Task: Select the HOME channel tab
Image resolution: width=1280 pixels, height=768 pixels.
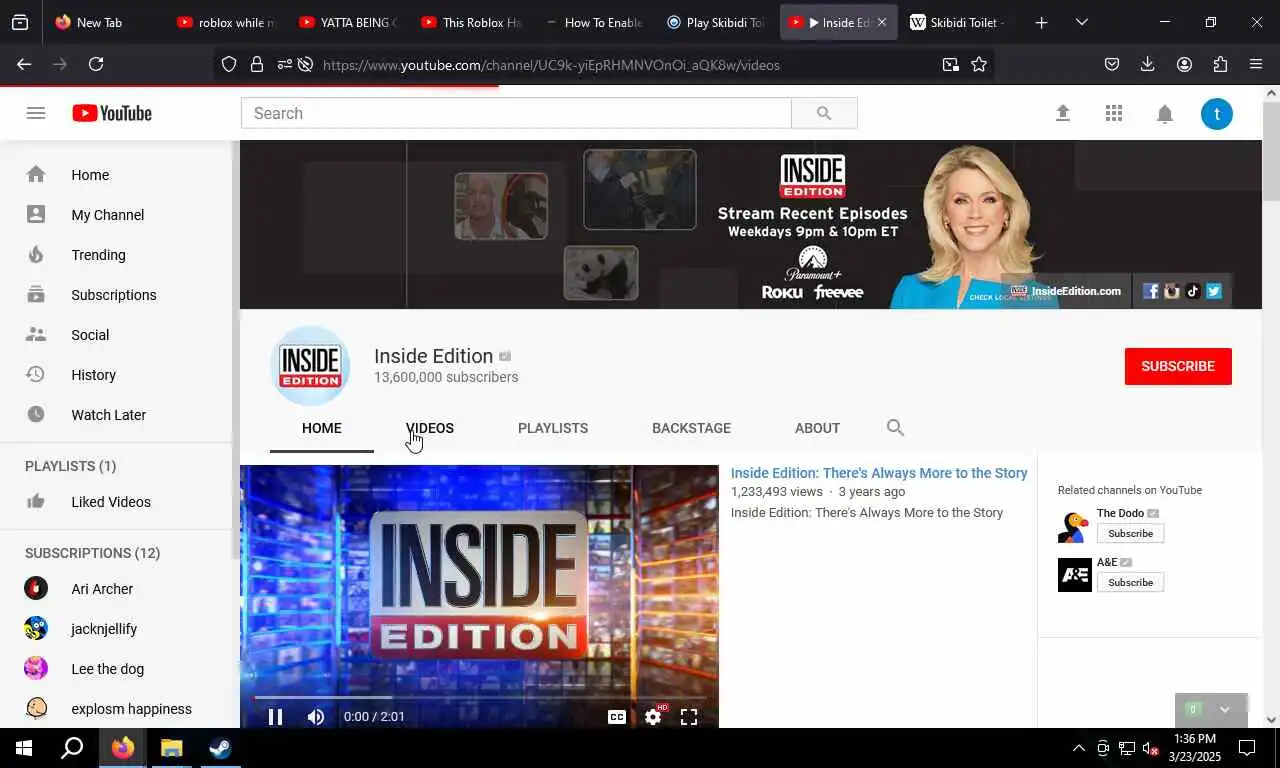Action: [322, 428]
